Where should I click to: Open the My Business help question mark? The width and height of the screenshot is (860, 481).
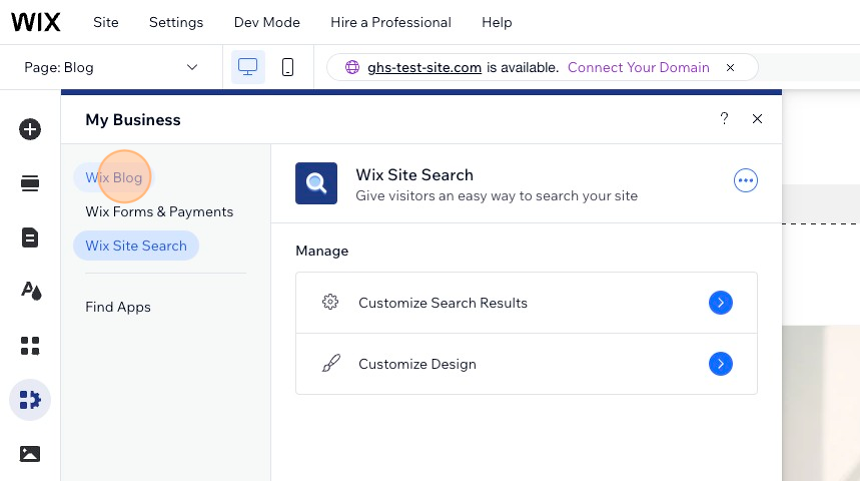point(724,119)
